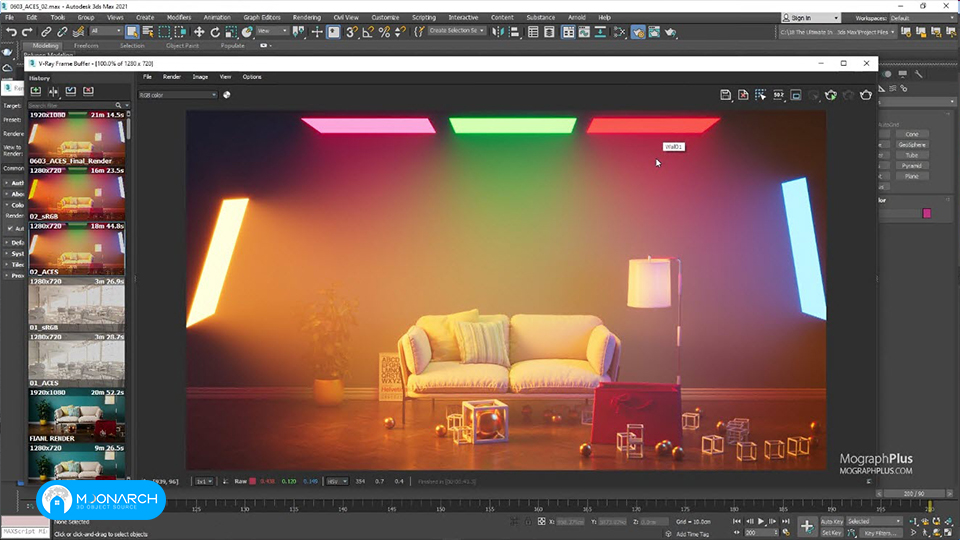Open the Material Editor from toolbar
The image size is (960, 540).
click(x=619, y=32)
